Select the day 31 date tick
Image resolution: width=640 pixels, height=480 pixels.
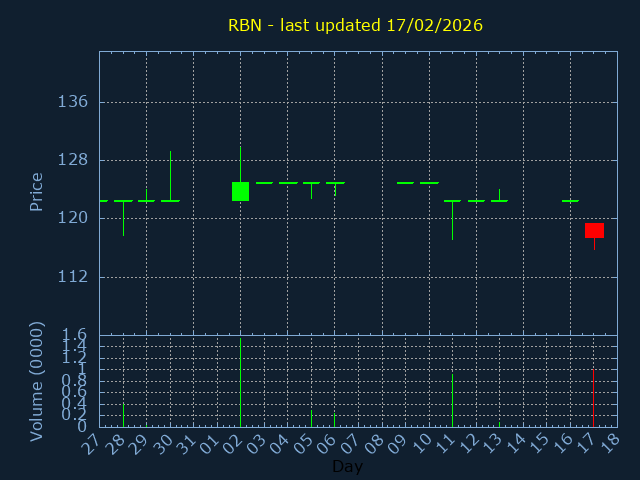(186, 443)
